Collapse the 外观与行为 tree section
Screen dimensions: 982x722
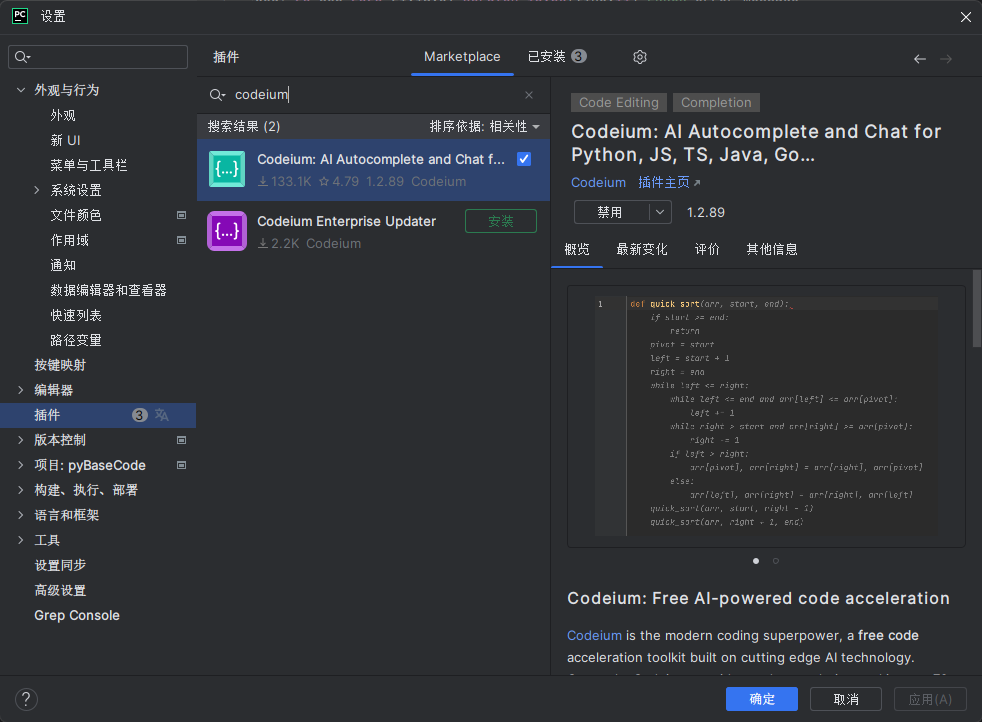pyautogui.click(x=21, y=90)
